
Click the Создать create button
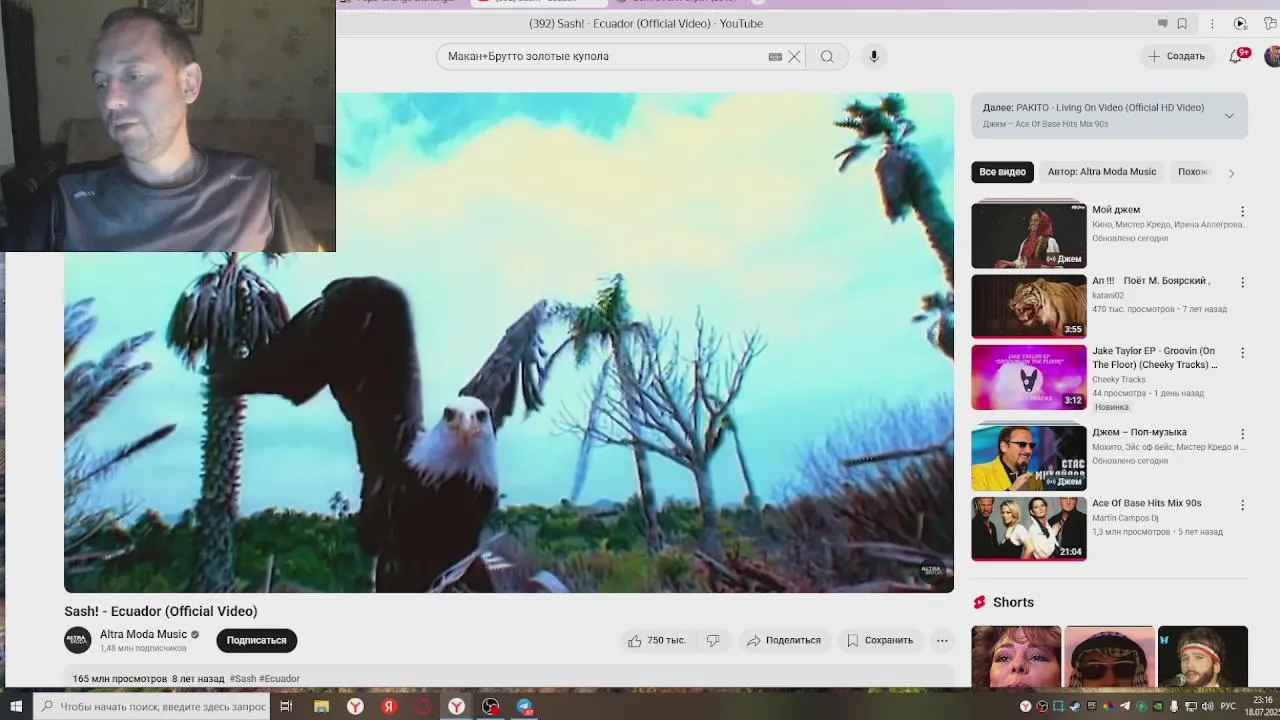coord(1176,56)
